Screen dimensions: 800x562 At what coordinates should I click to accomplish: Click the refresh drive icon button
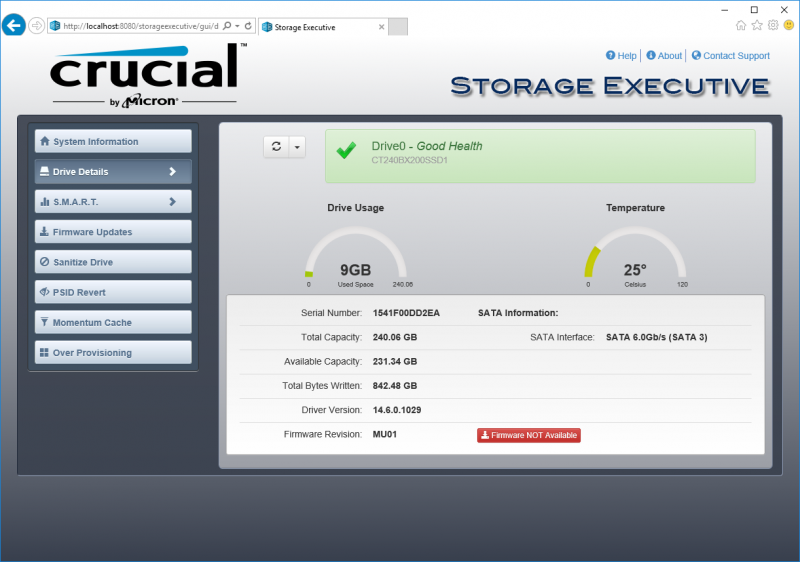coord(277,147)
